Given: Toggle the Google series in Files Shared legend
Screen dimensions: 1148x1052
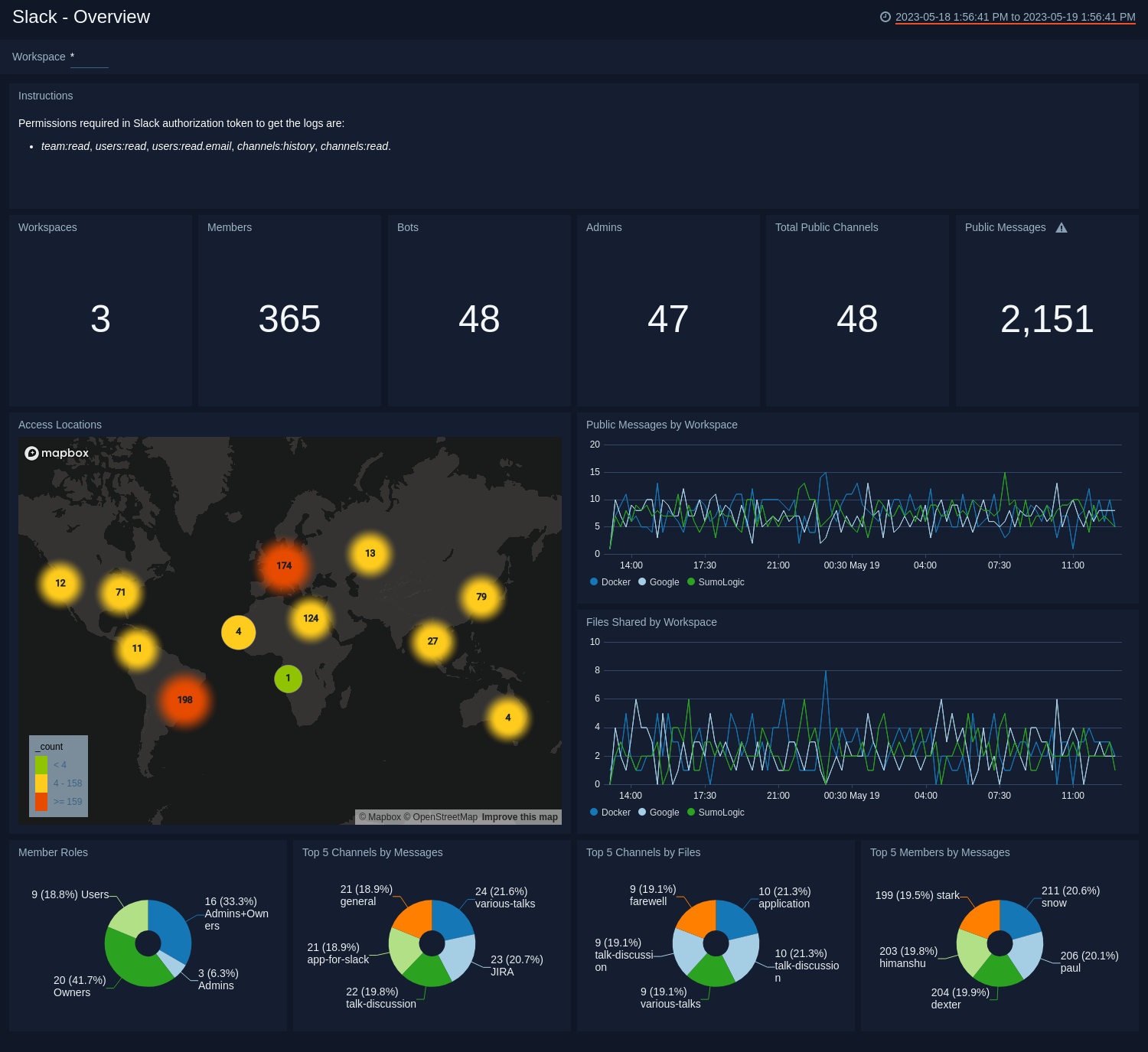Looking at the screenshot, I should coord(659,812).
